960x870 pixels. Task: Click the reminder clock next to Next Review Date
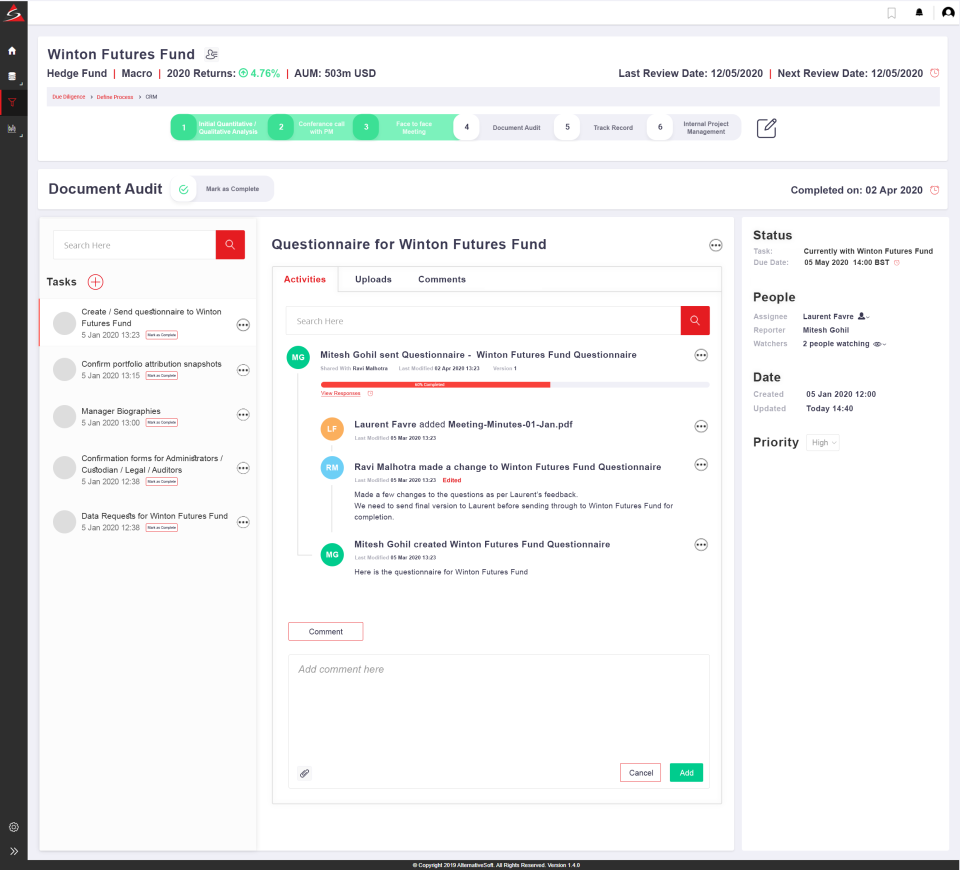tap(934, 73)
